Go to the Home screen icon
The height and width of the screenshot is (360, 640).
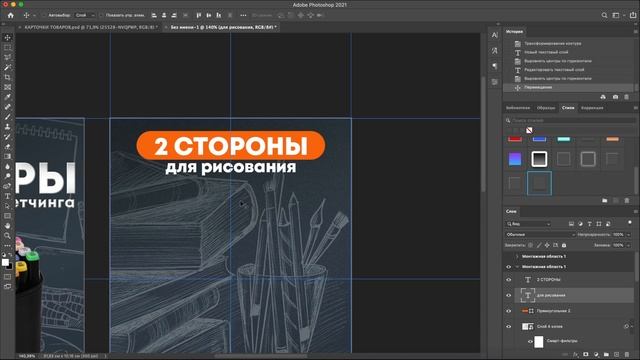click(x=11, y=15)
